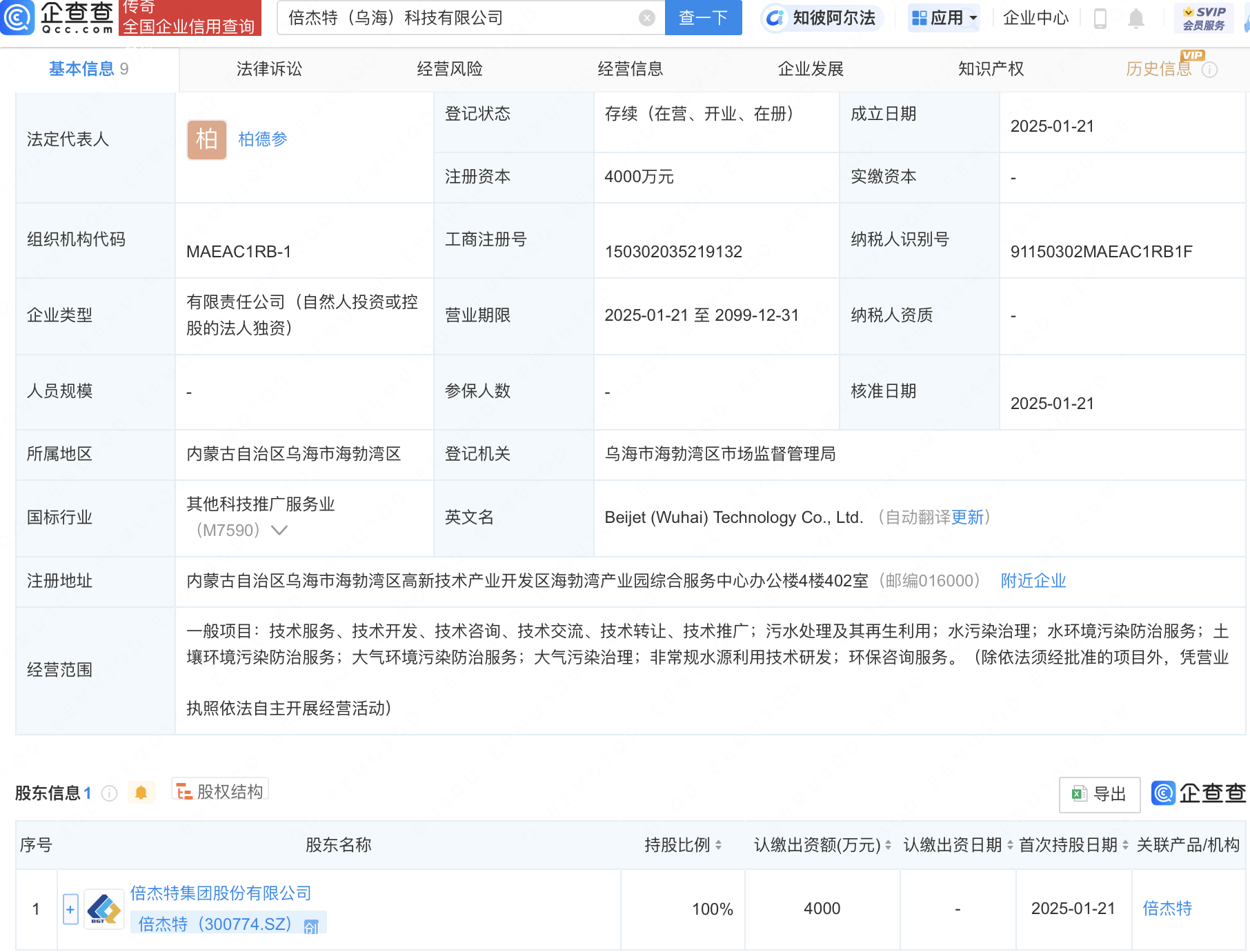Click the Qichacha logo icon

(17, 17)
